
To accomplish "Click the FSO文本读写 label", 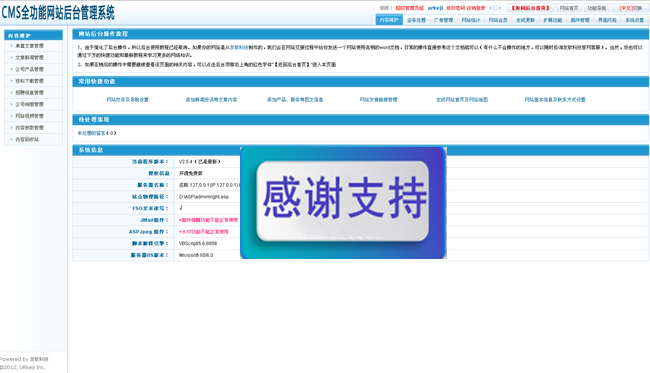I will [x=150, y=208].
